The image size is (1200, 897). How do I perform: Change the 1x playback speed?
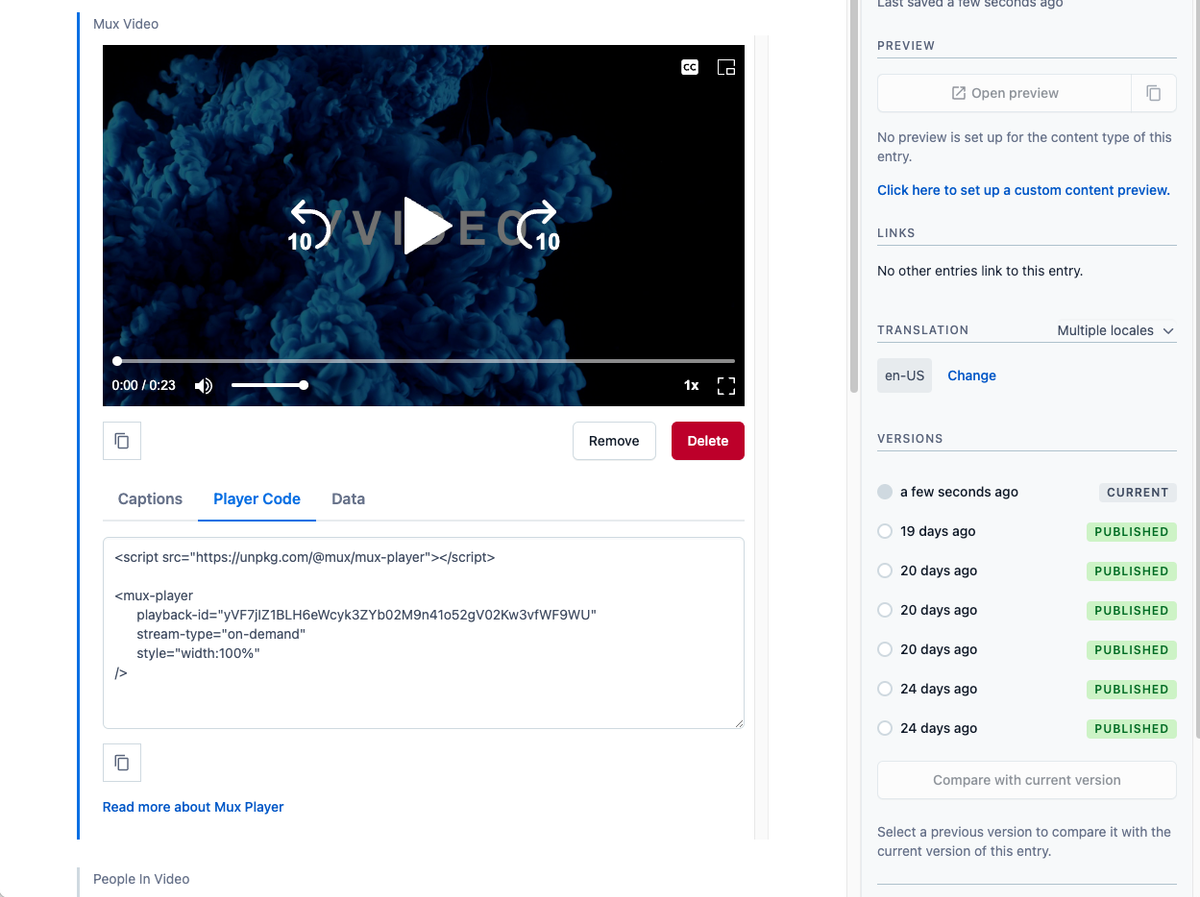pos(691,385)
